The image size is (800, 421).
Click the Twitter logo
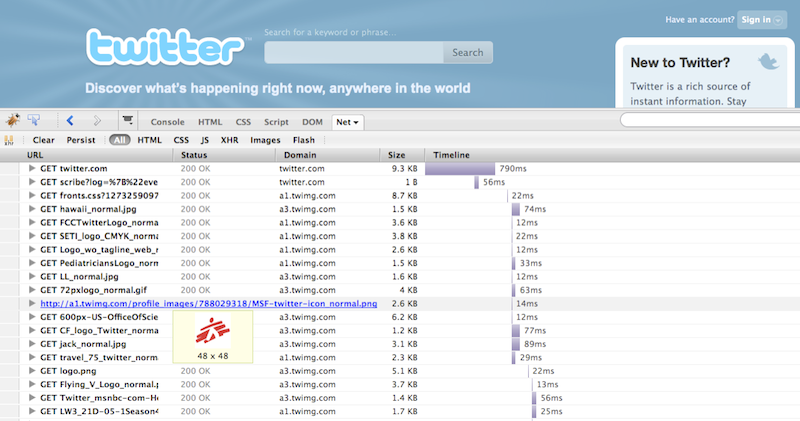pyautogui.click(x=165, y=47)
